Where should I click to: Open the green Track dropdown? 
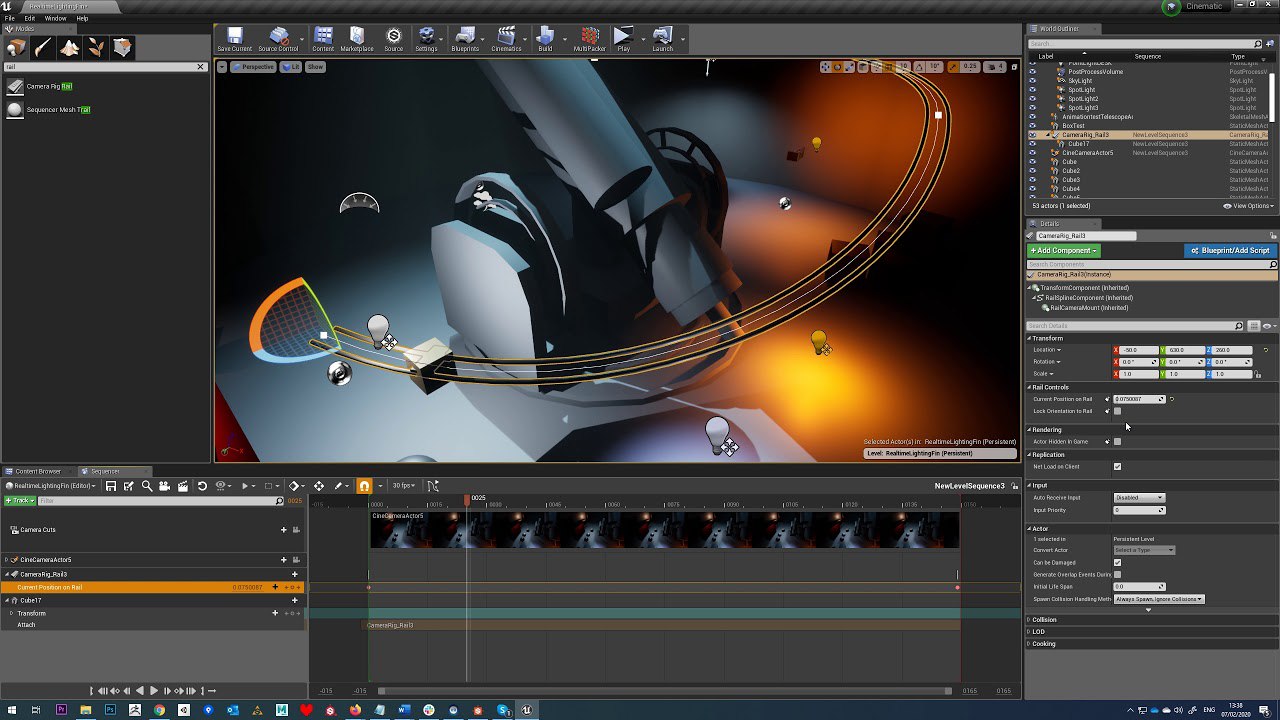19,500
